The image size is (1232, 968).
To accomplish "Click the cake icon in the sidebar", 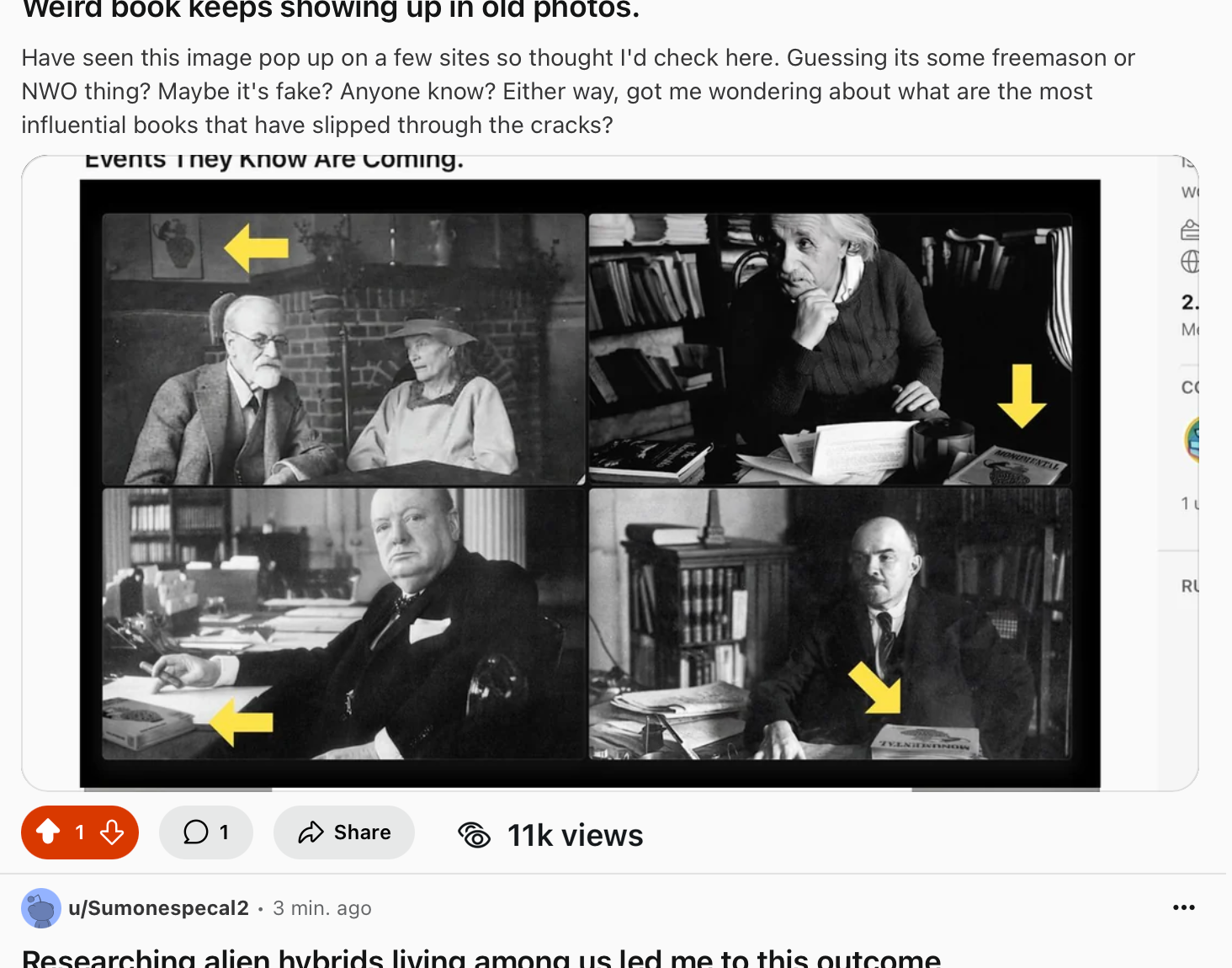I will pyautogui.click(x=1190, y=229).
